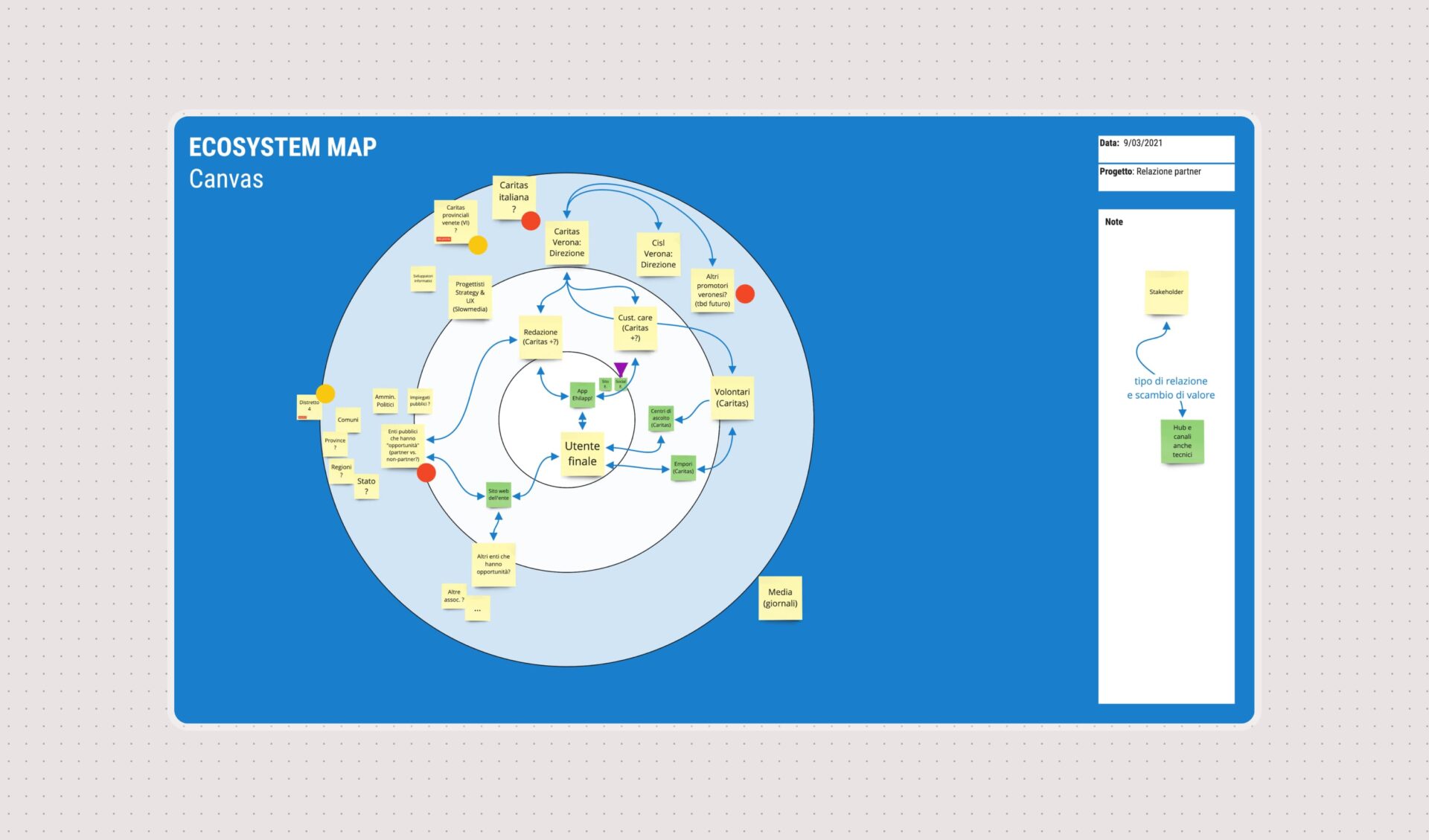Select the Media (giornali) sticky note
Viewport: 1429px width, 840px height.
[780, 597]
